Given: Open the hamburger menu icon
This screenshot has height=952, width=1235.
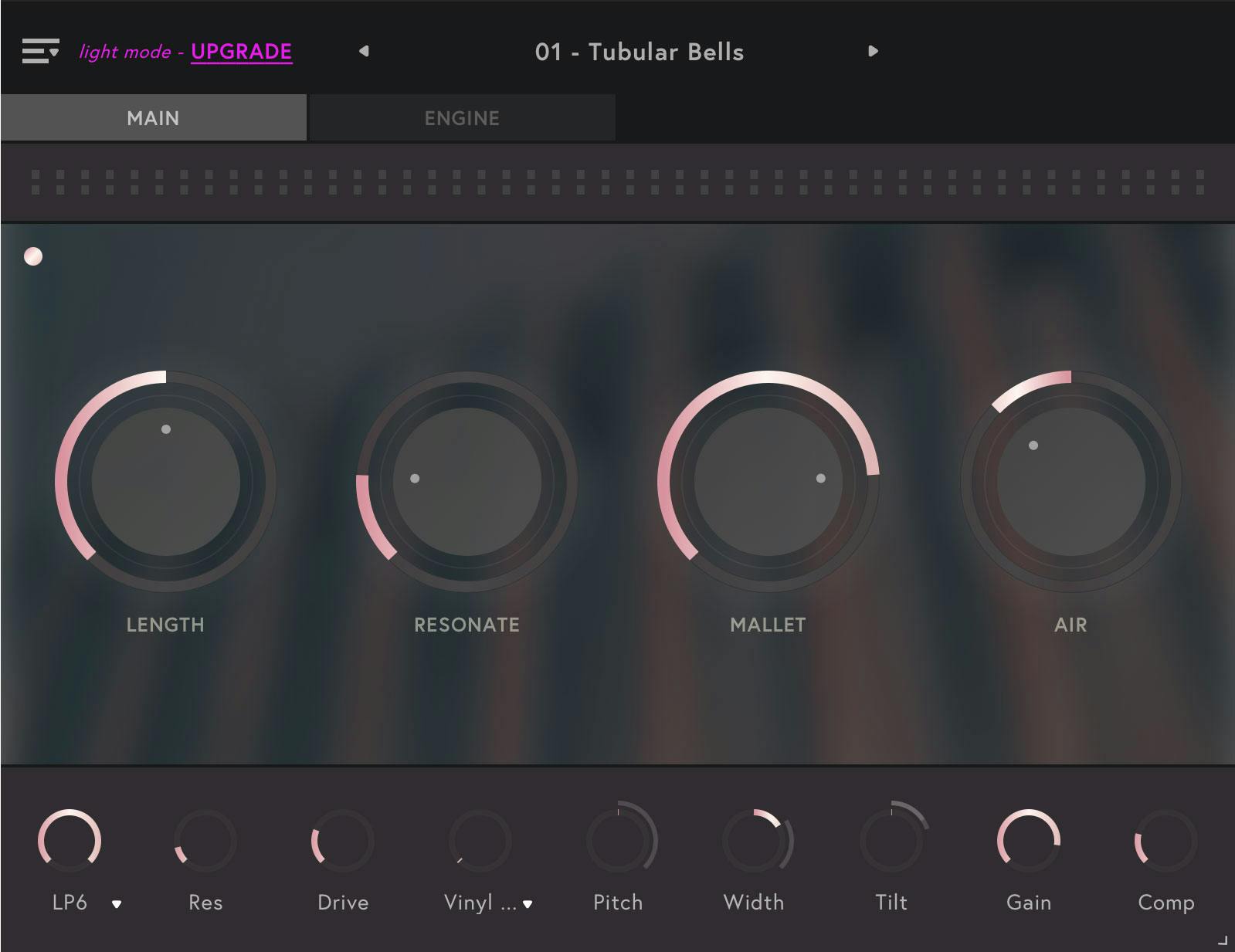Looking at the screenshot, I should click(x=40, y=51).
